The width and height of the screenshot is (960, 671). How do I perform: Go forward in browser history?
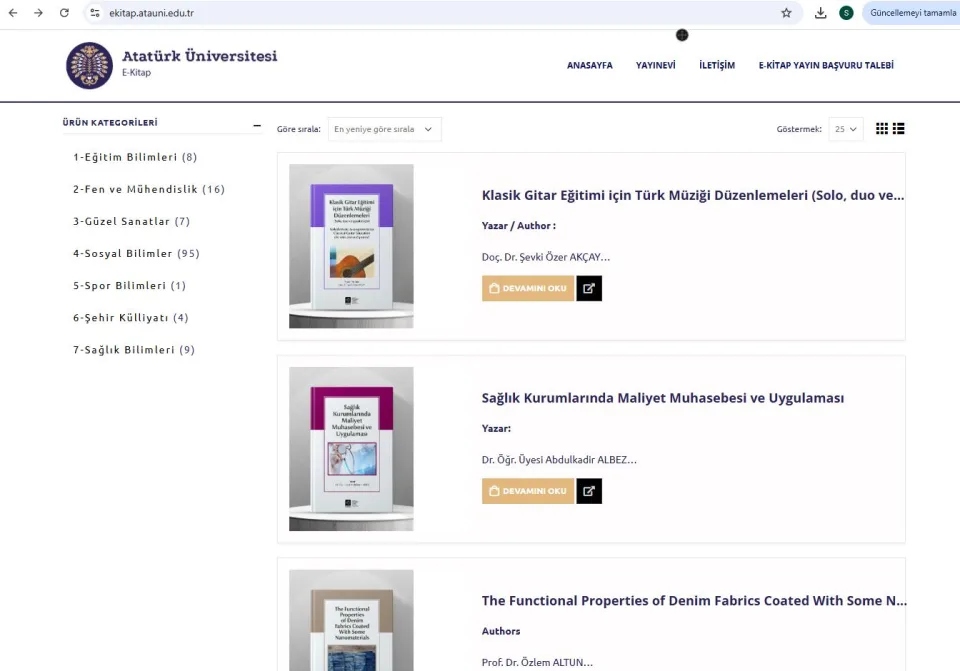click(x=39, y=13)
